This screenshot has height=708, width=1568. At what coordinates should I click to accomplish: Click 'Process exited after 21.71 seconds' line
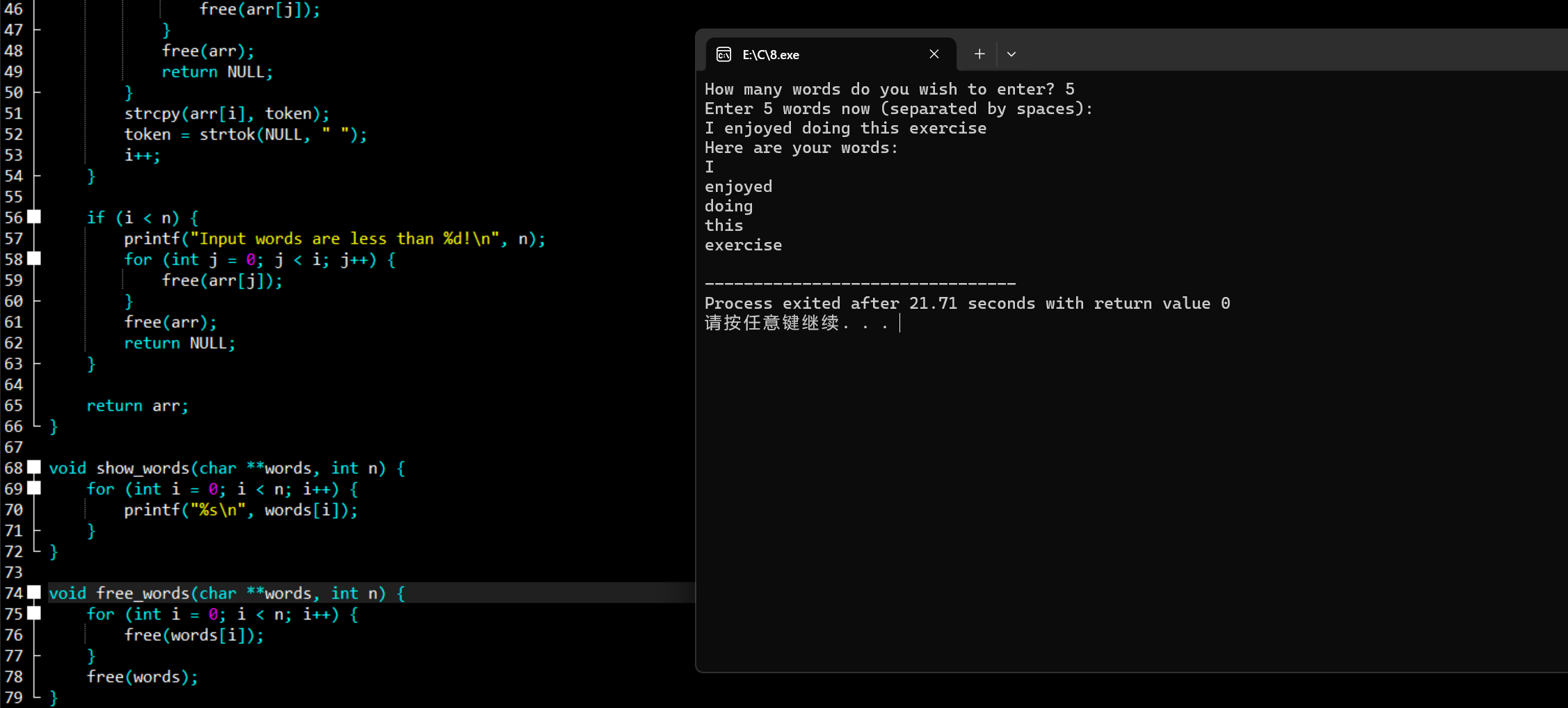(x=967, y=303)
